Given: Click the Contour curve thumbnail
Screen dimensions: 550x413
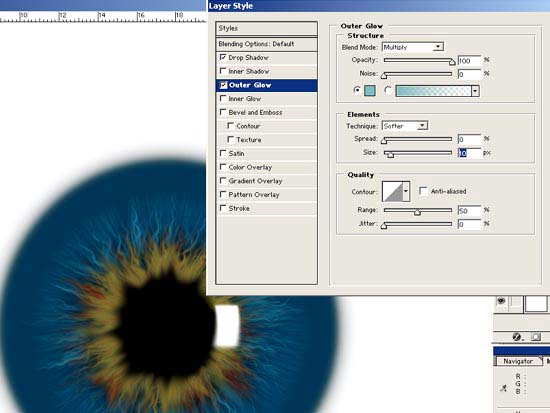Looking at the screenshot, I should click(x=392, y=191).
